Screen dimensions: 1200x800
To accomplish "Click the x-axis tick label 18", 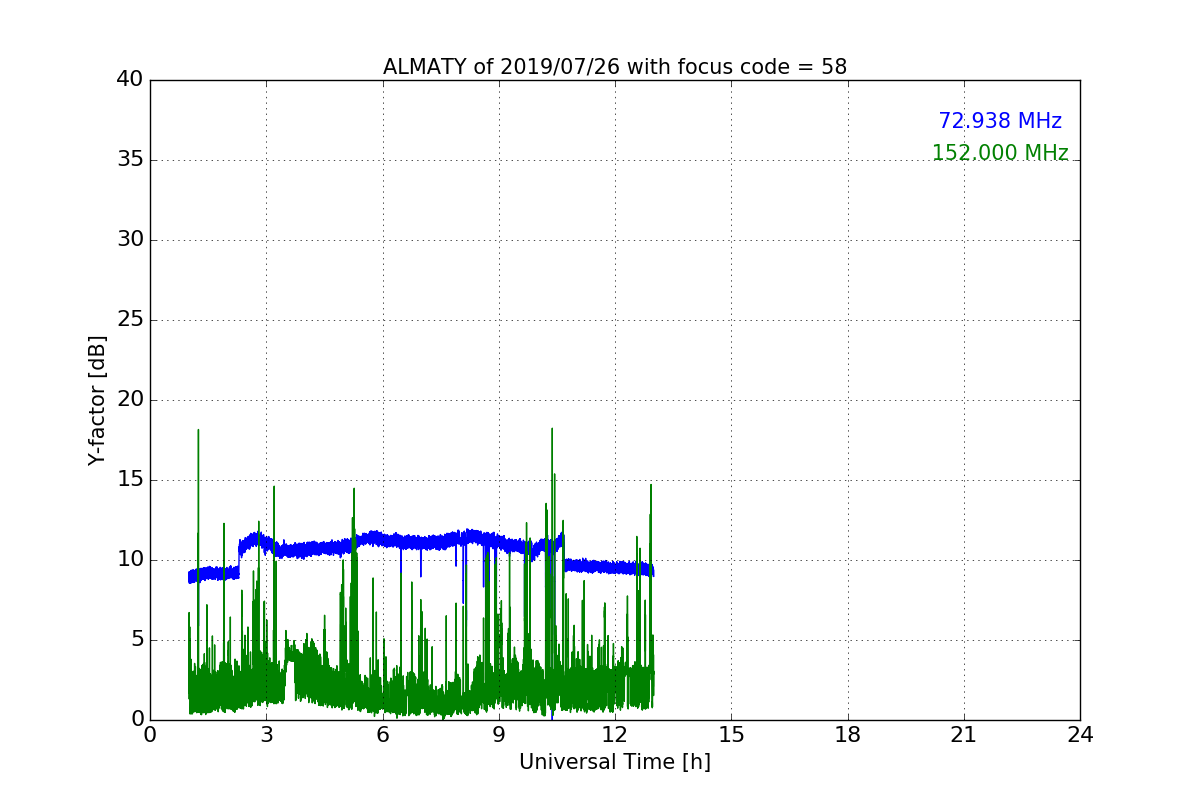I will coord(848,734).
